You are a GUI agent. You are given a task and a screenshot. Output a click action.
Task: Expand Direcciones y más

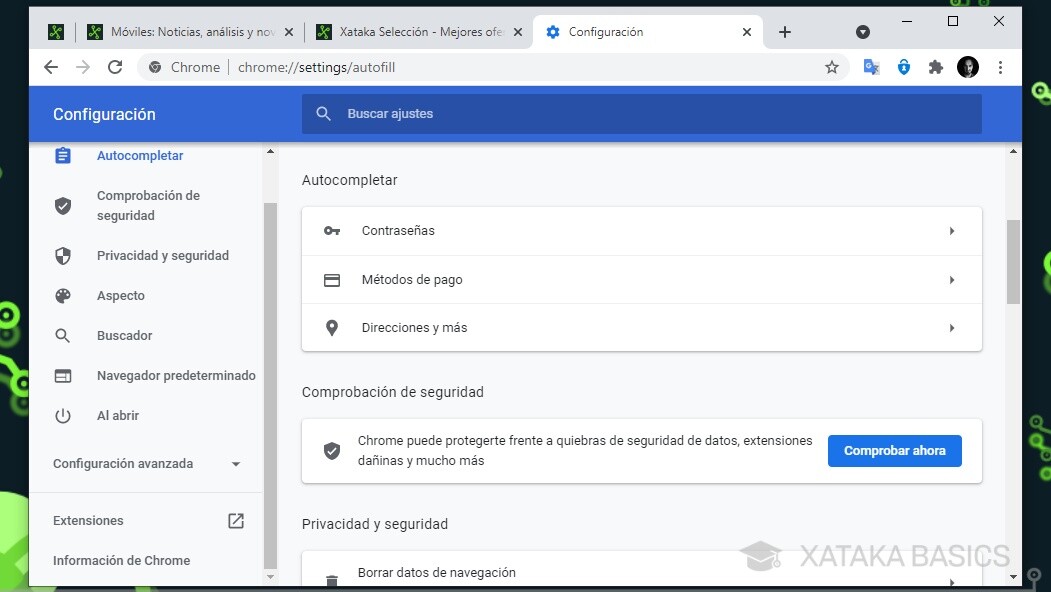(x=952, y=327)
